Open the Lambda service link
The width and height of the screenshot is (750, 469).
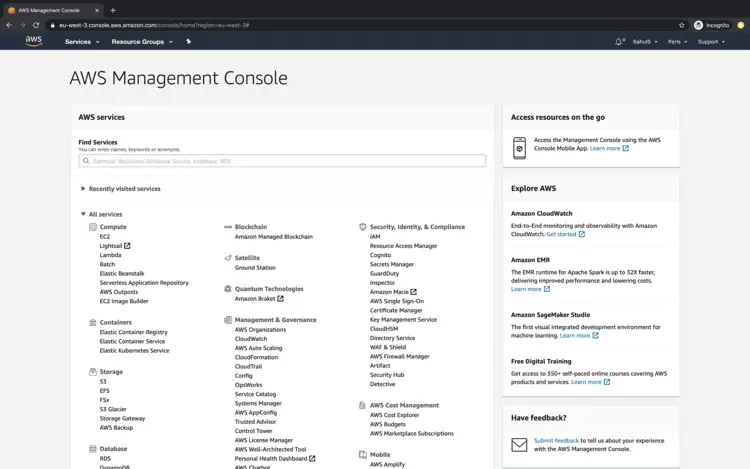[x=110, y=255]
